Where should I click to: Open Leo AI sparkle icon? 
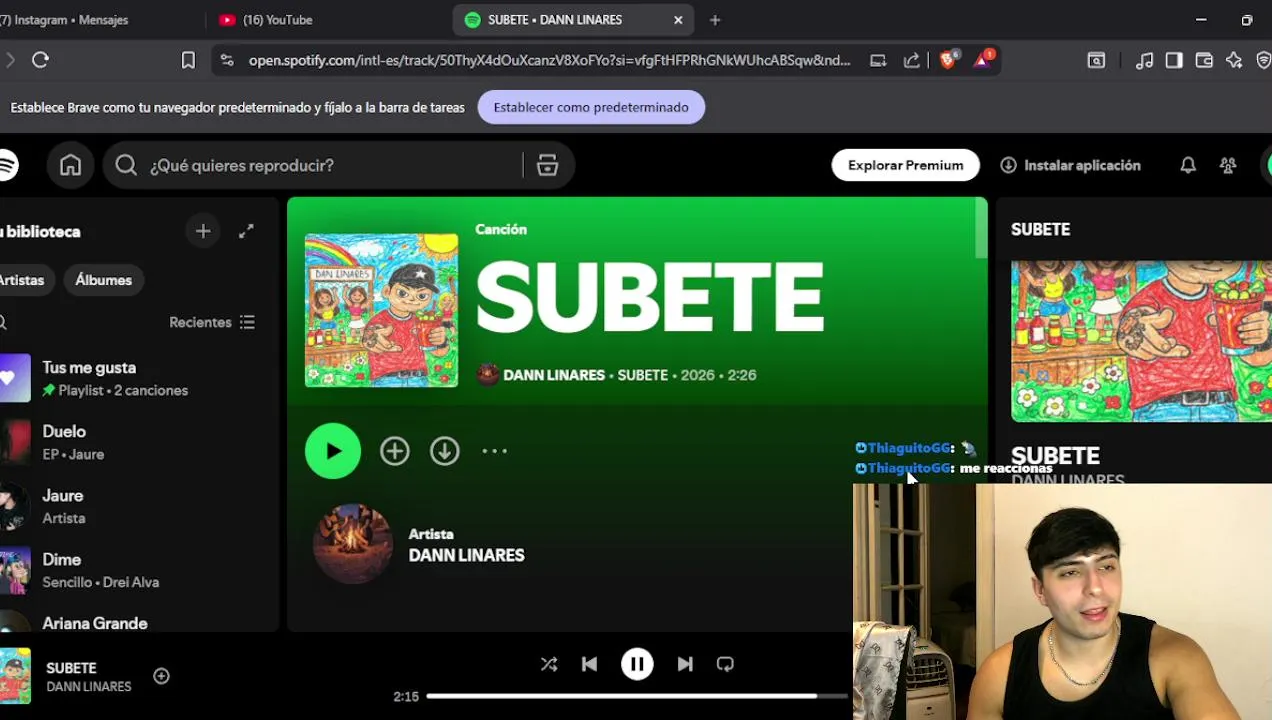tap(1234, 60)
